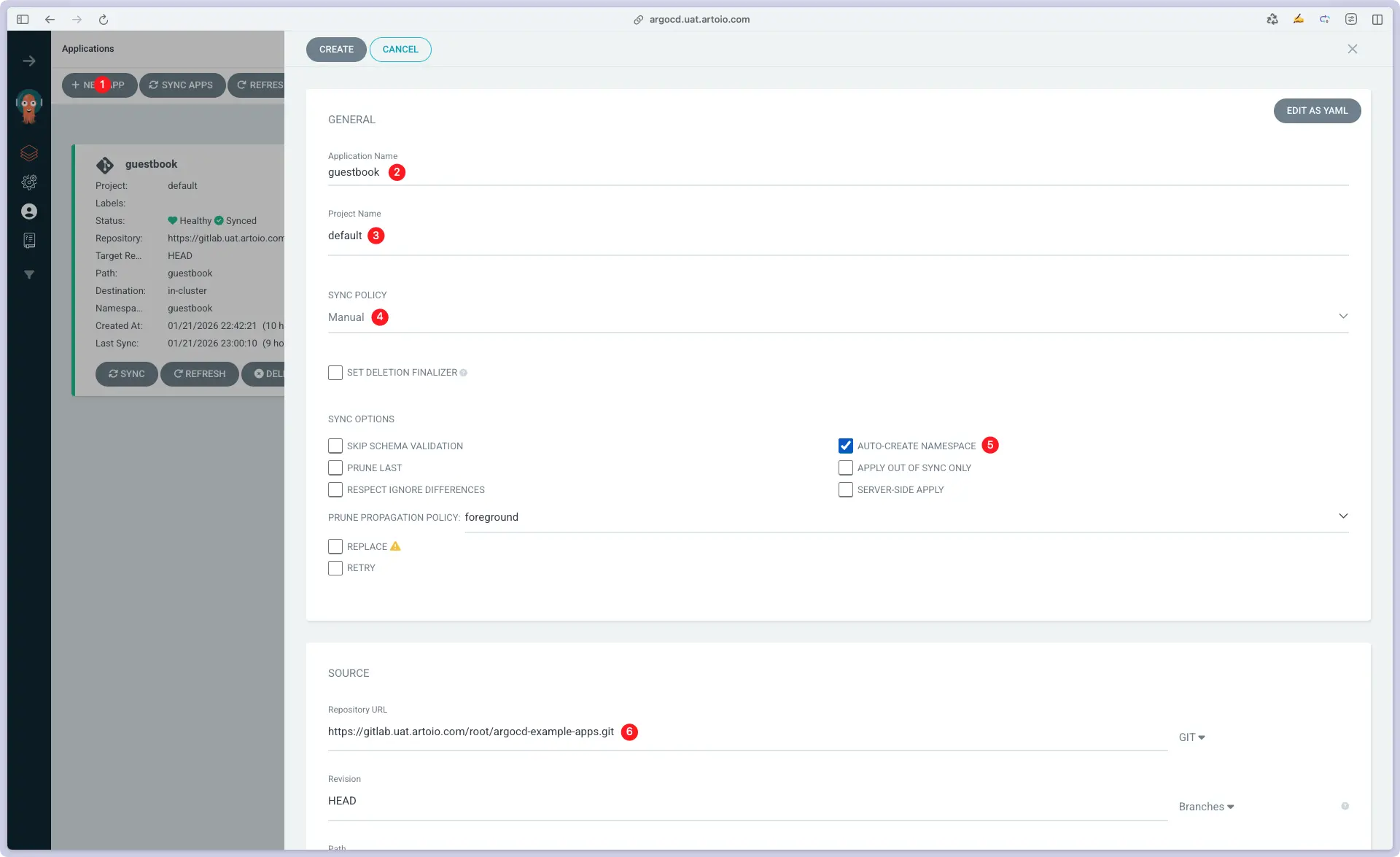This screenshot has height=857, width=1400.
Task: Open user info icon in sidebar
Action: coord(29,212)
